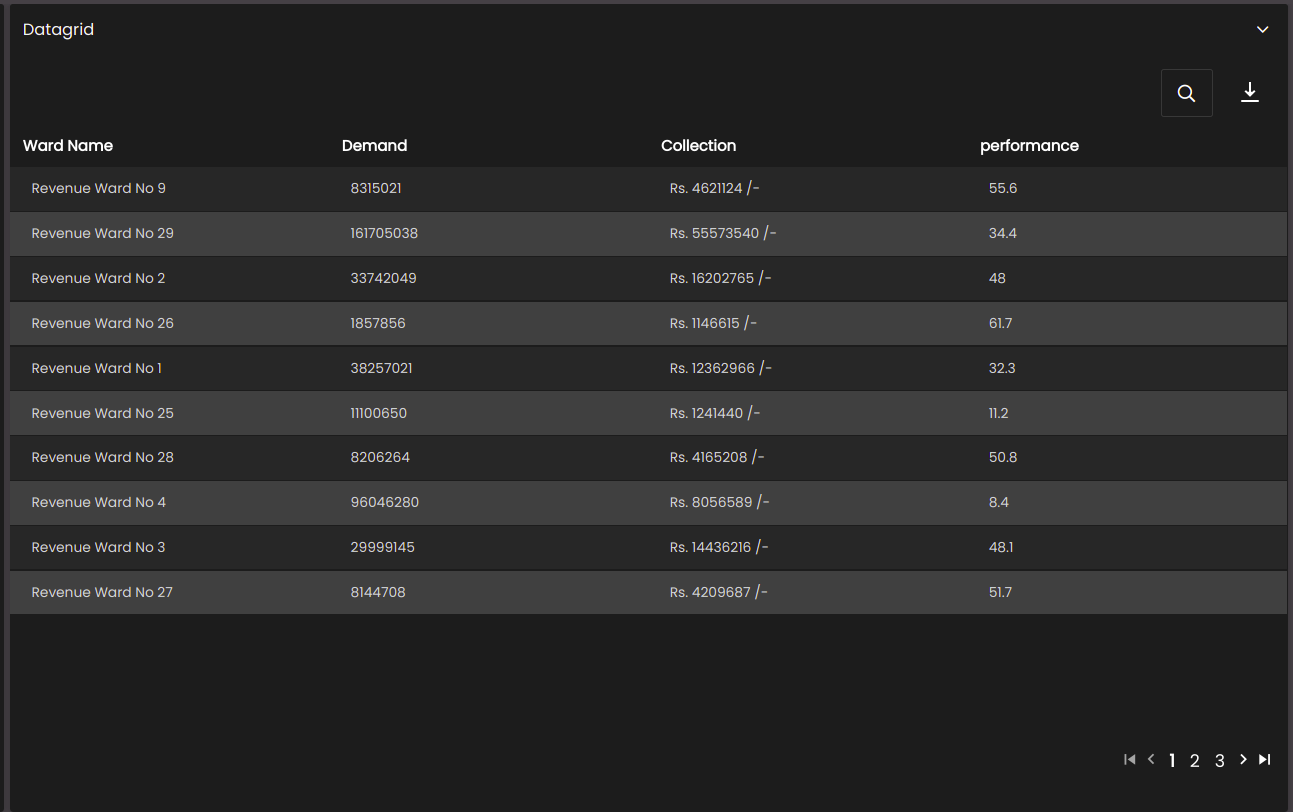Sort by performance column header
This screenshot has width=1293, height=812.
click(x=1029, y=146)
